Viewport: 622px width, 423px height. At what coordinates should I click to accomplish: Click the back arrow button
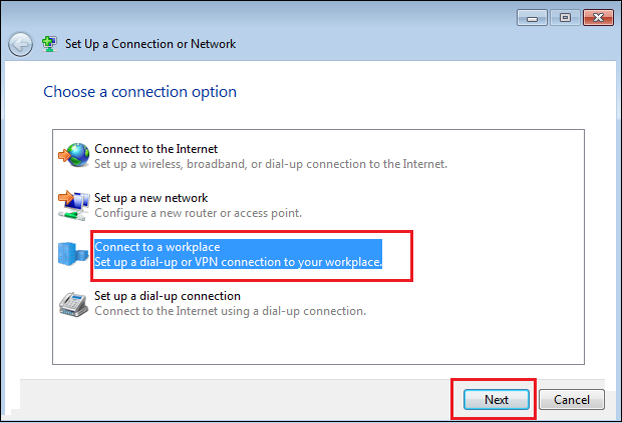20,44
